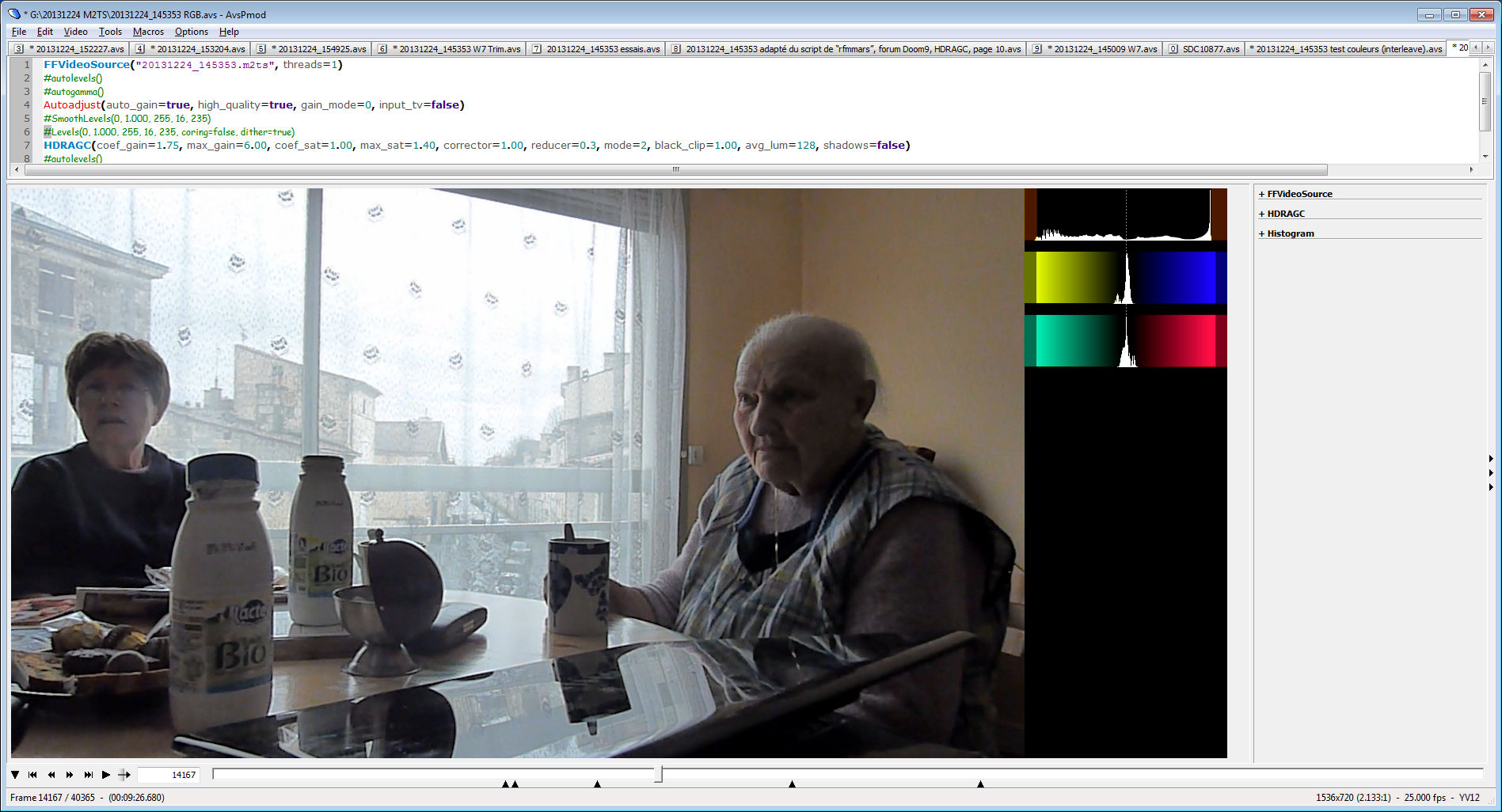The width and height of the screenshot is (1502, 812).
Task: Click the #Levels comment on line 6
Action: (169, 132)
